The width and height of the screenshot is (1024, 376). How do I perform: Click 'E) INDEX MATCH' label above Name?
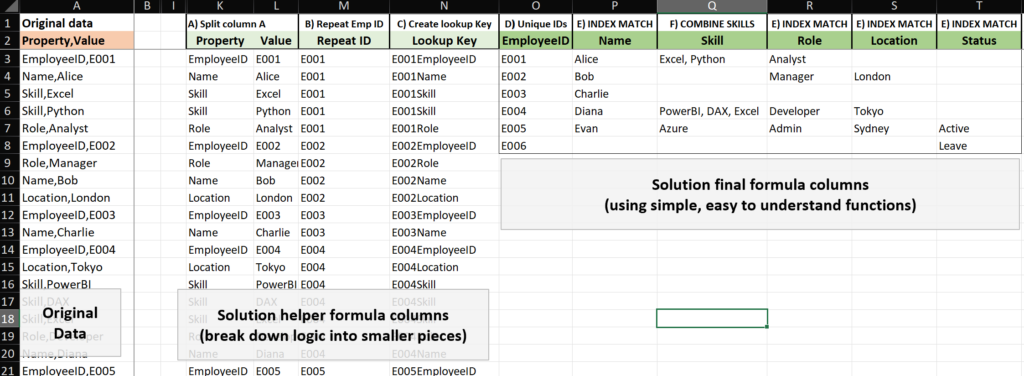(x=615, y=24)
